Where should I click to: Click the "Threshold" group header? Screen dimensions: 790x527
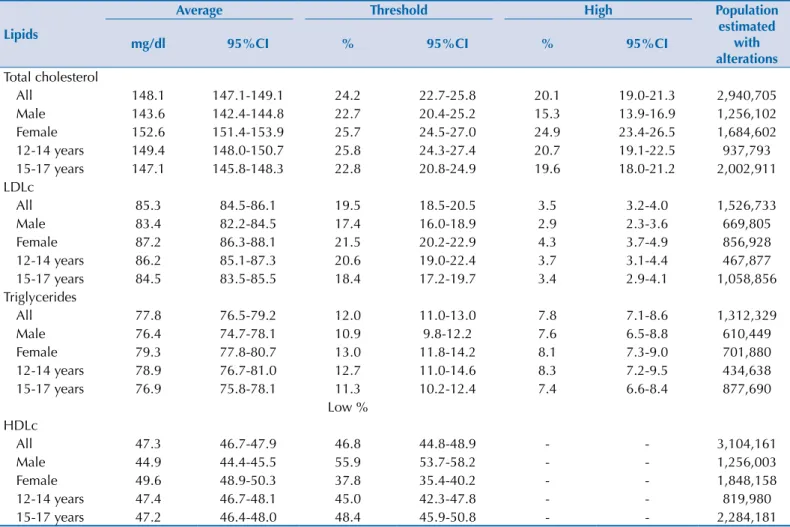399,10
